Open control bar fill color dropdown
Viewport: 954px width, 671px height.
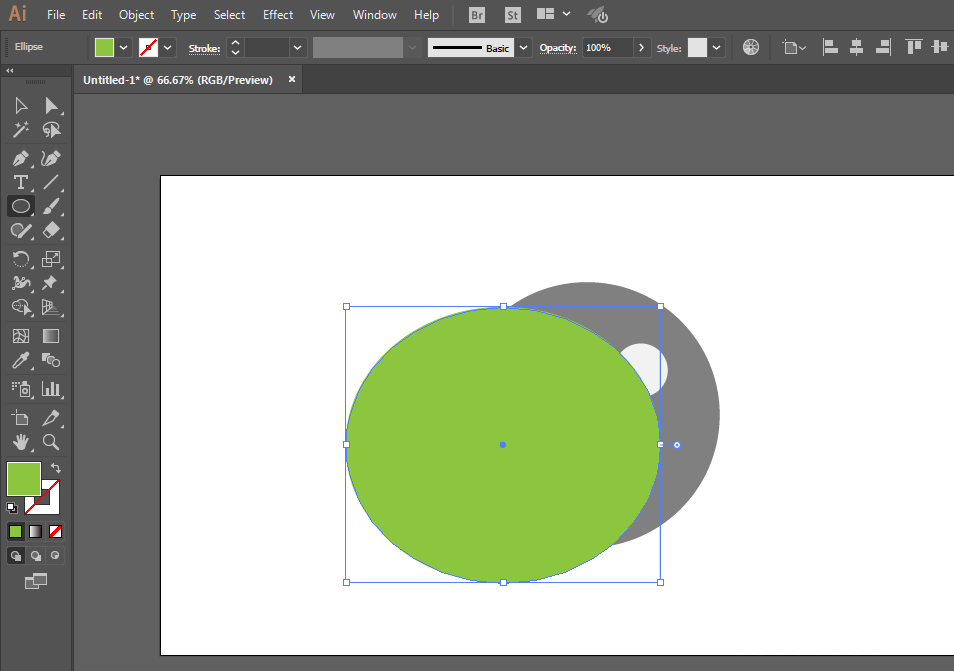(x=124, y=47)
